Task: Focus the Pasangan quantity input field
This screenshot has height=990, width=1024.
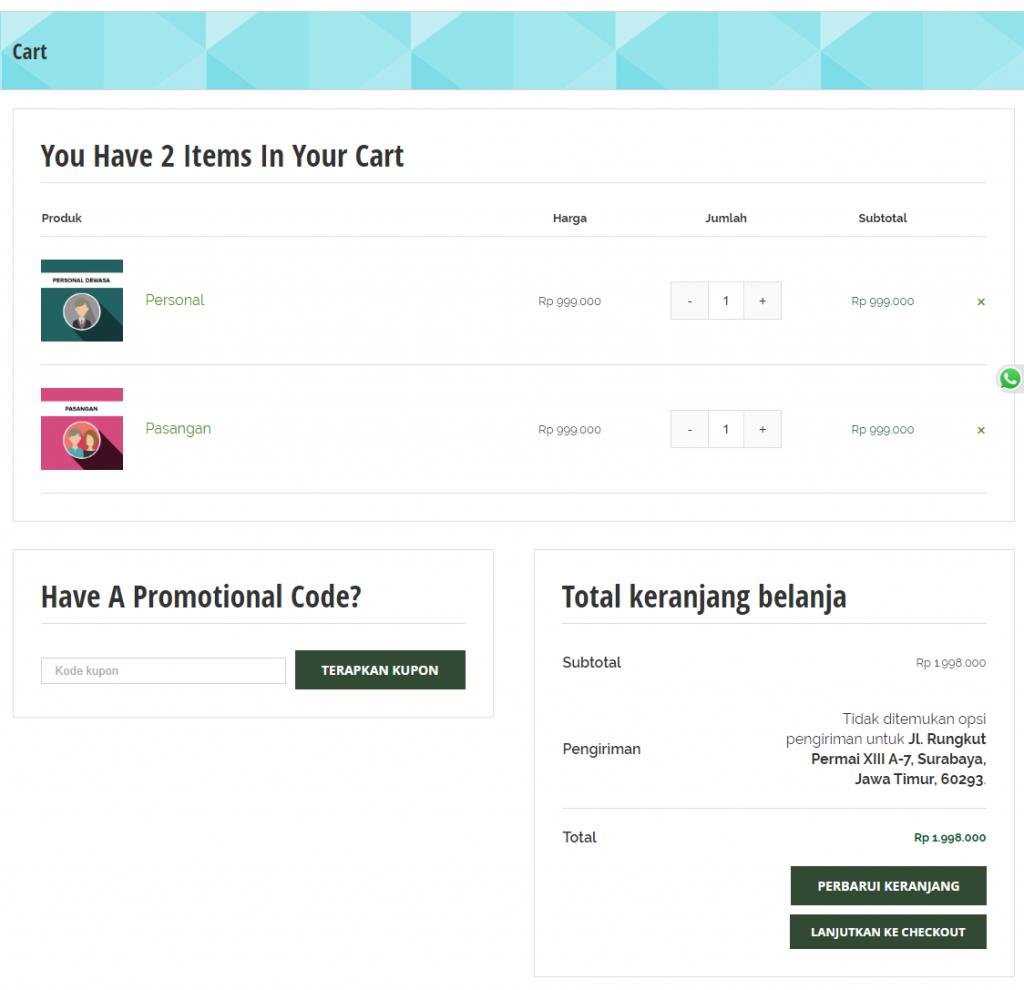Action: pos(726,429)
